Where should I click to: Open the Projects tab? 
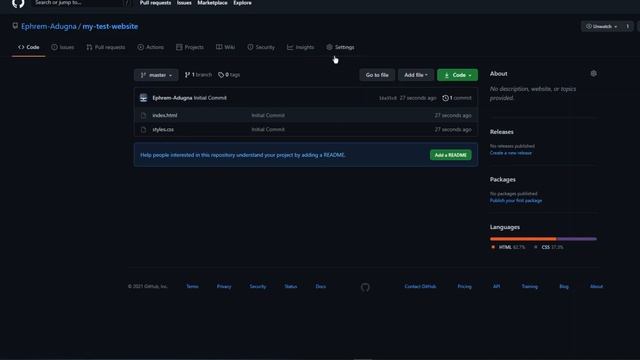point(190,47)
